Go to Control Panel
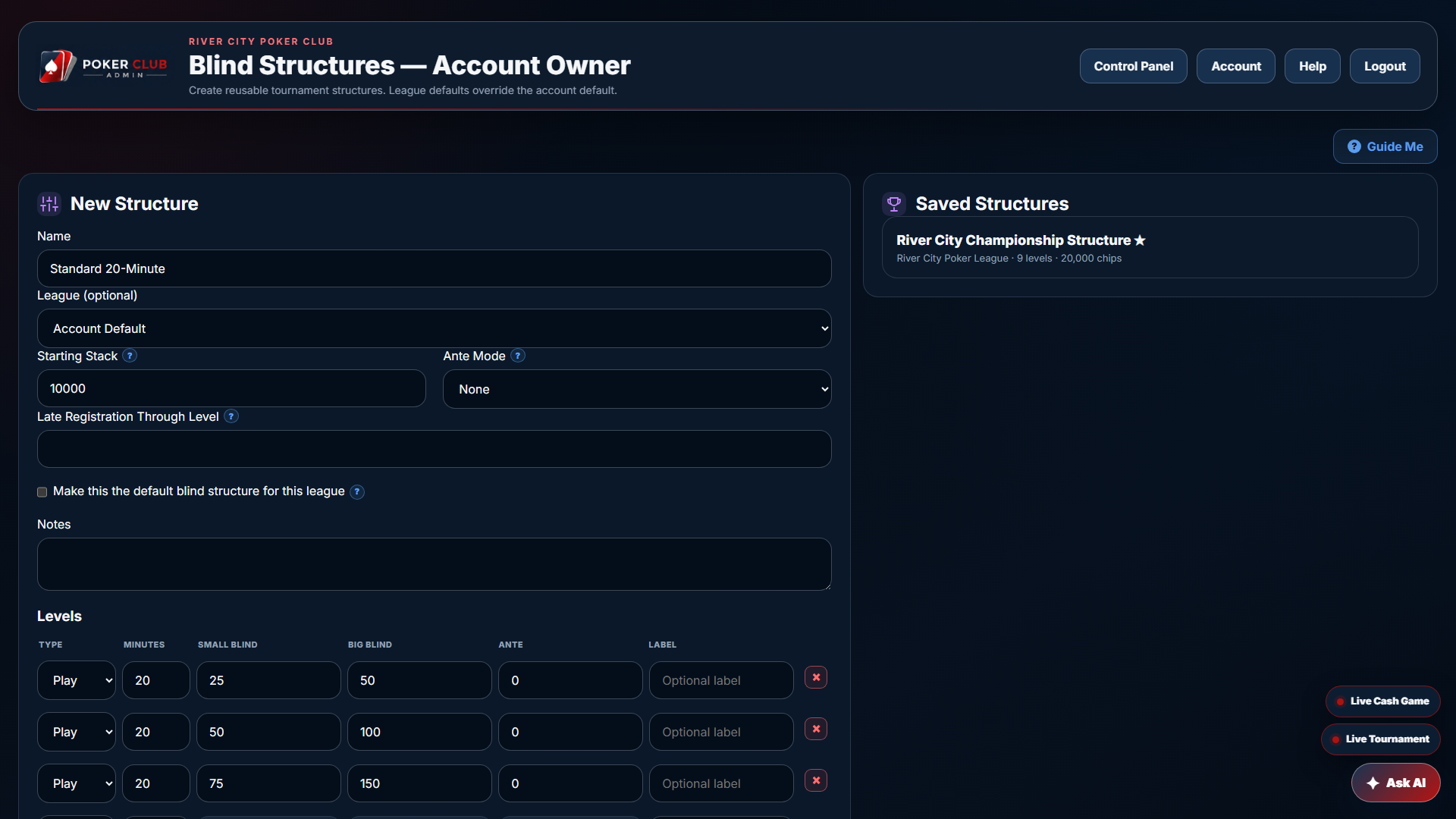The width and height of the screenshot is (1456, 819). pyautogui.click(x=1134, y=66)
